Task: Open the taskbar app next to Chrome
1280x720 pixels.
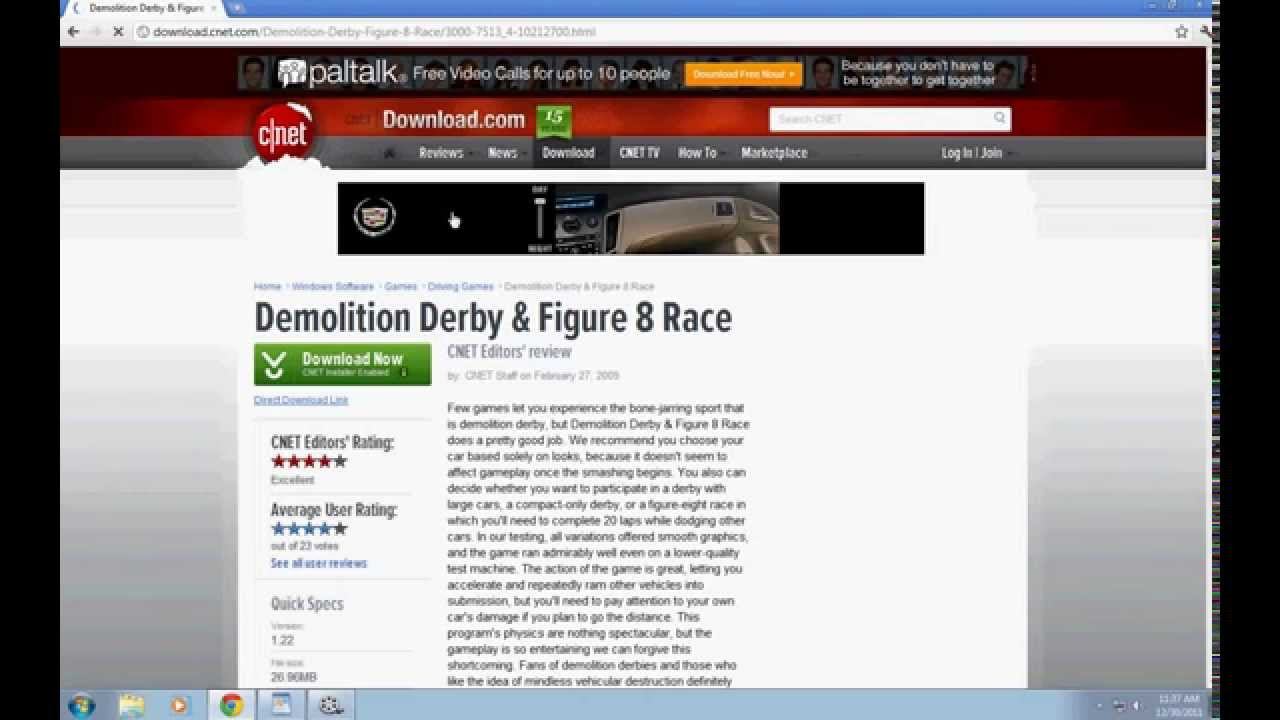Action: 281,705
